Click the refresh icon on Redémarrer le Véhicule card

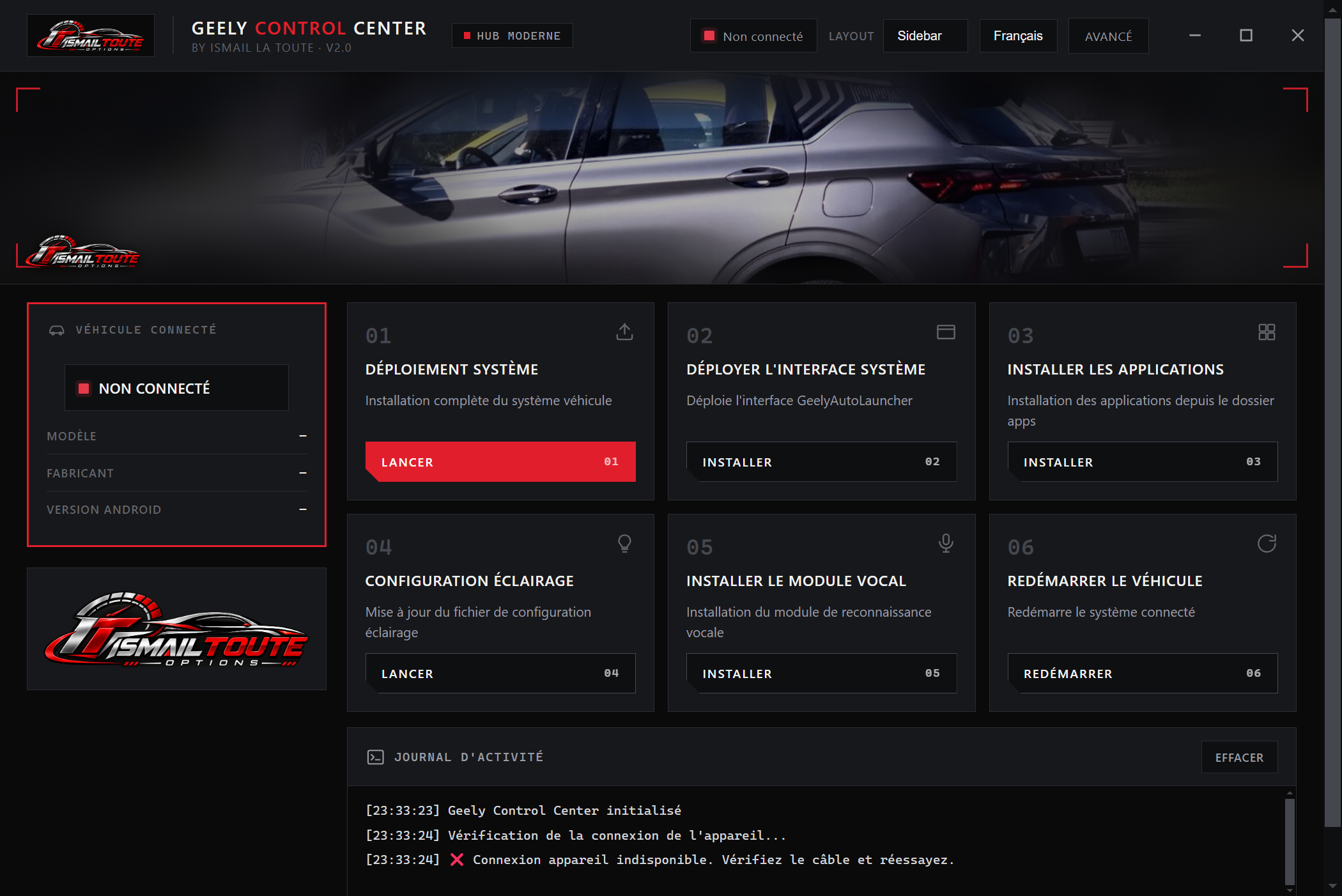tap(1267, 543)
